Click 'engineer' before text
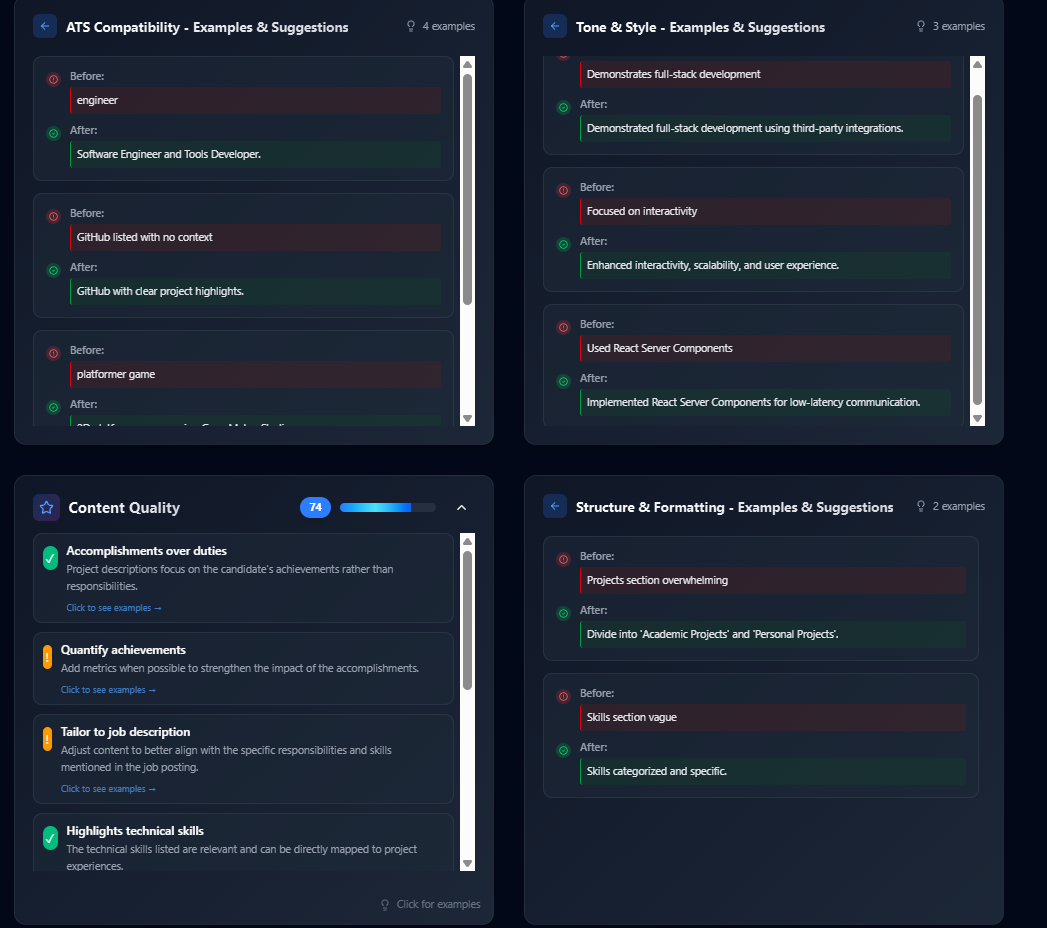The image size is (1047, 928). point(97,101)
